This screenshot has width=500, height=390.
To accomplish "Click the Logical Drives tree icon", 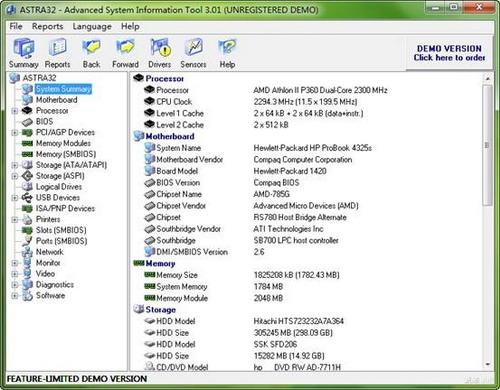I will (27, 187).
